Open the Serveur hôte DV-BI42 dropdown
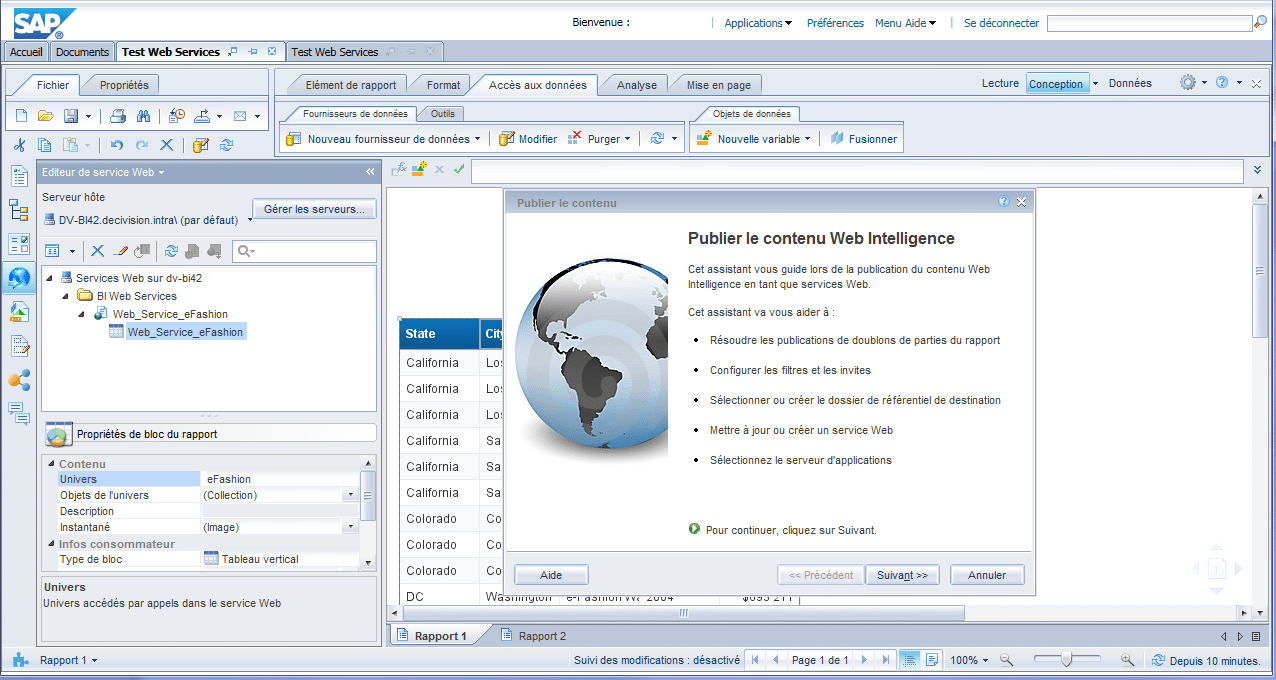This screenshot has width=1276, height=680. pos(249,220)
